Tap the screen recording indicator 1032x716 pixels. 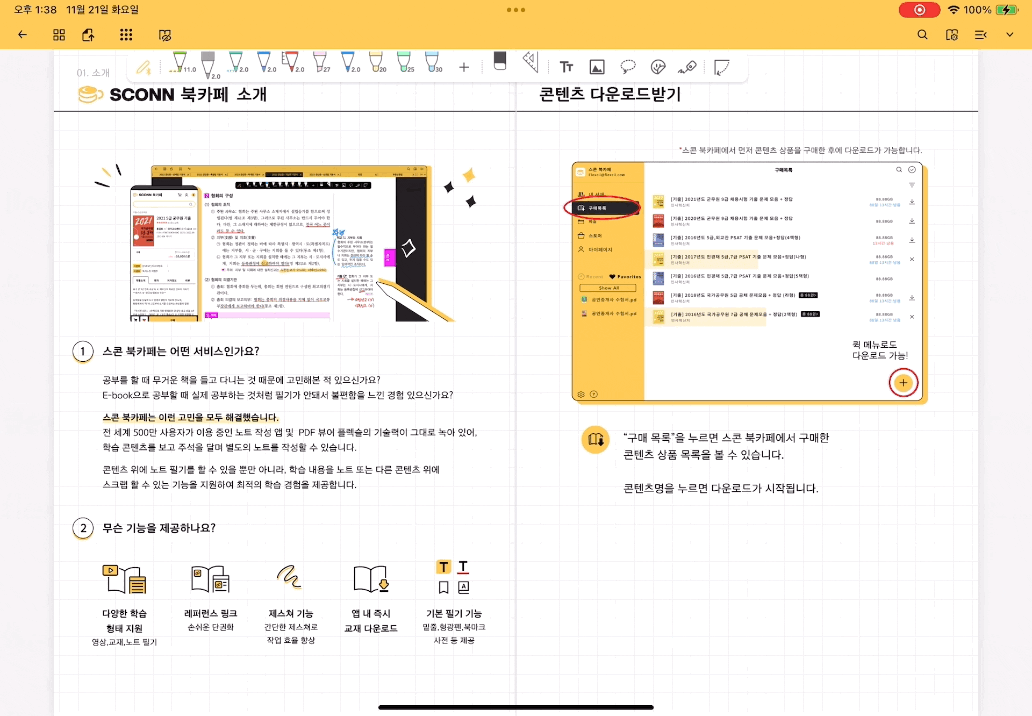[919, 10]
